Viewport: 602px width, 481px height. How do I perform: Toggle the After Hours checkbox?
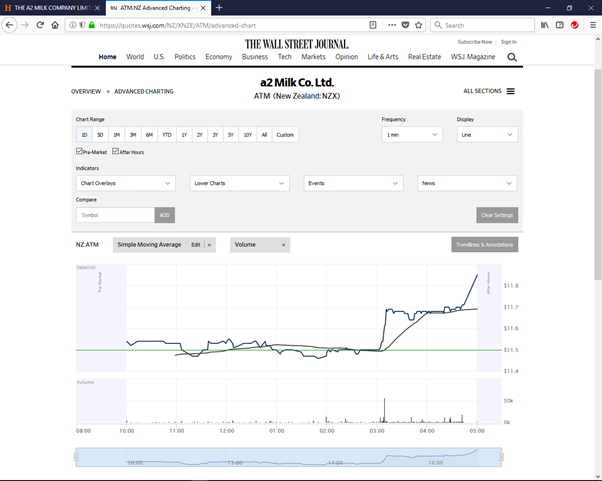click(115, 151)
